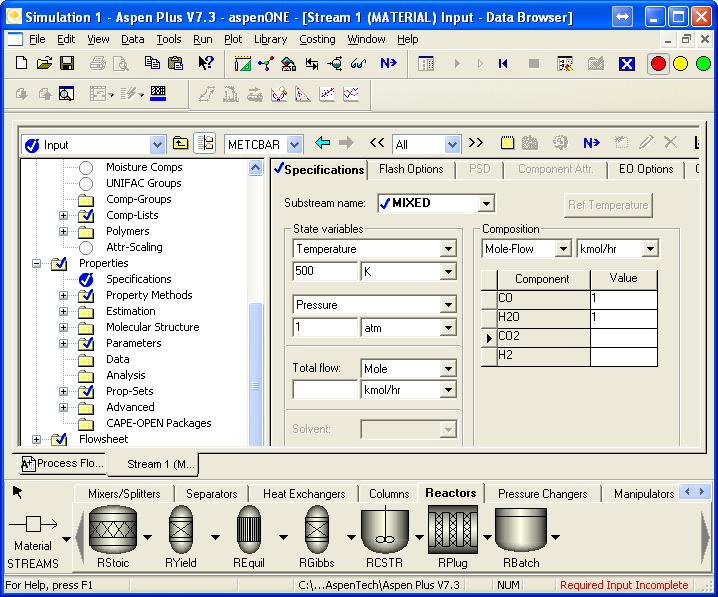Image resolution: width=718 pixels, height=597 pixels.
Task: Click the Reinitialize simulation icon
Action: point(503,64)
